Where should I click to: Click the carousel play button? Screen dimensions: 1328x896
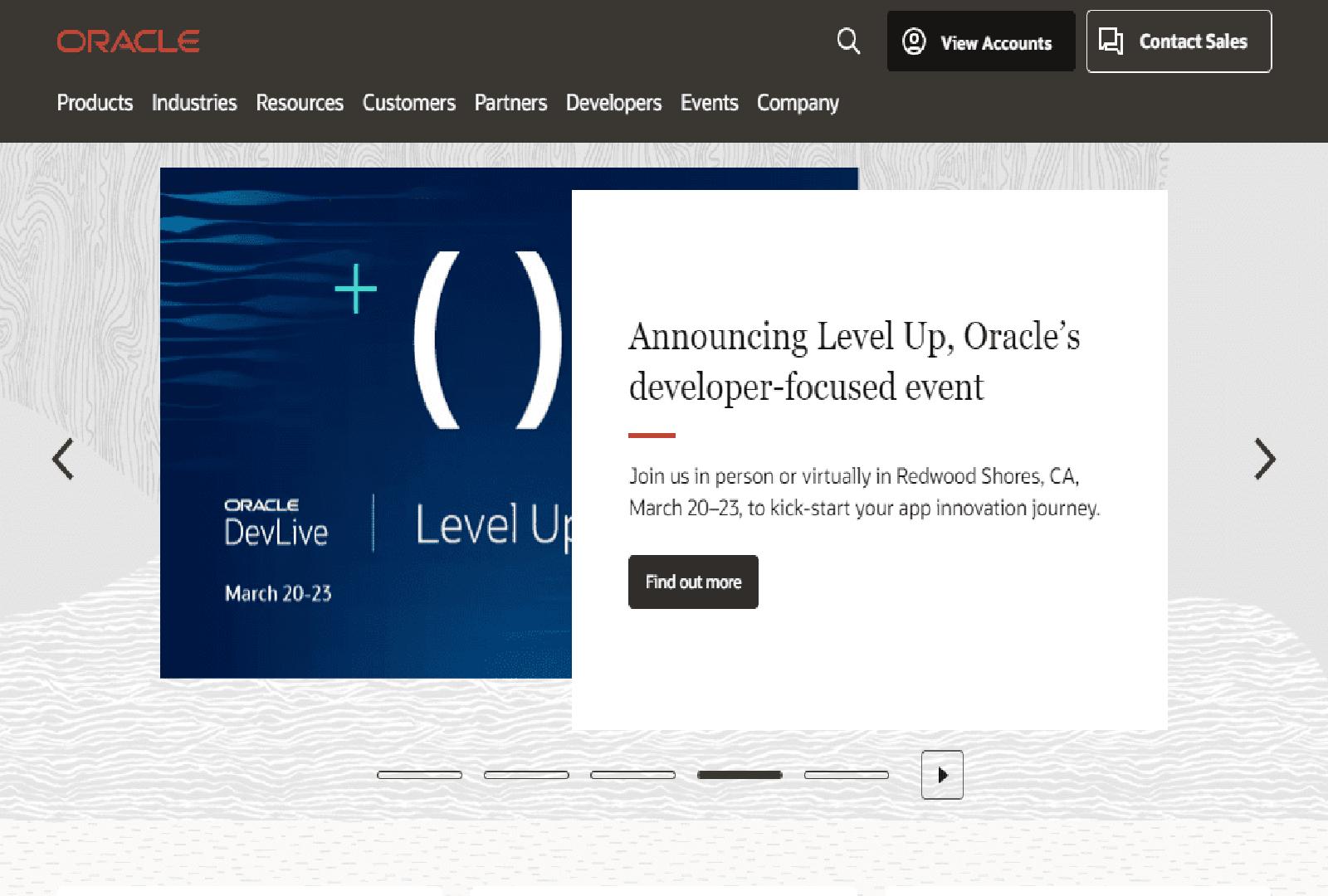pos(941,775)
